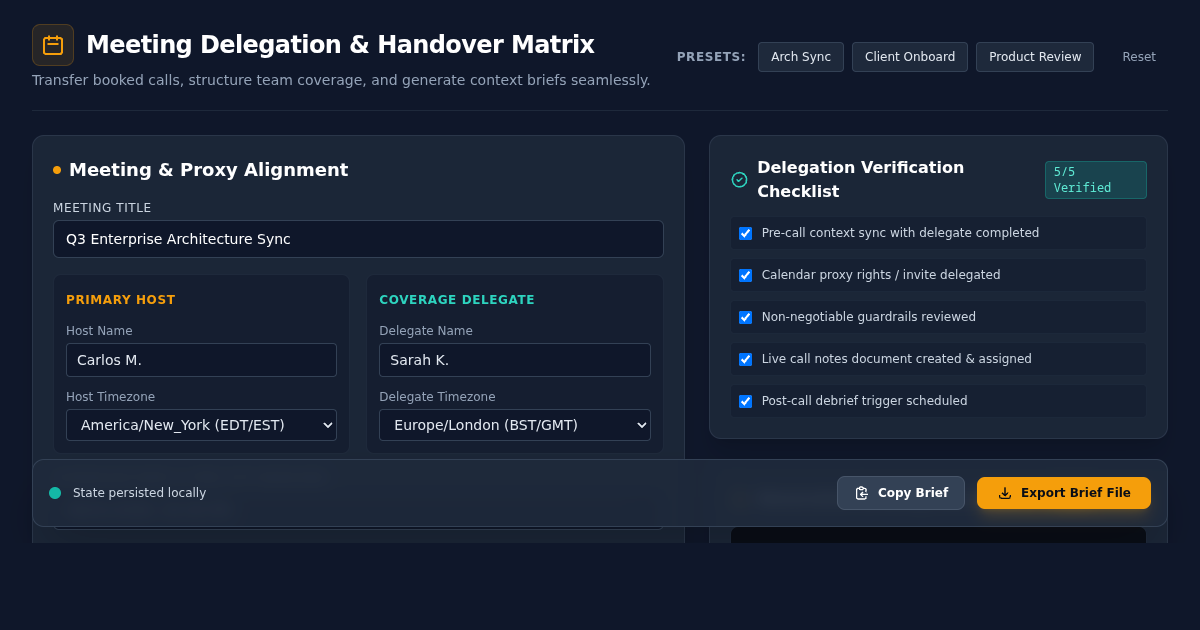This screenshot has height=630, width=1200.
Task: Click the Host Timezone label
Action: [x=110, y=397]
